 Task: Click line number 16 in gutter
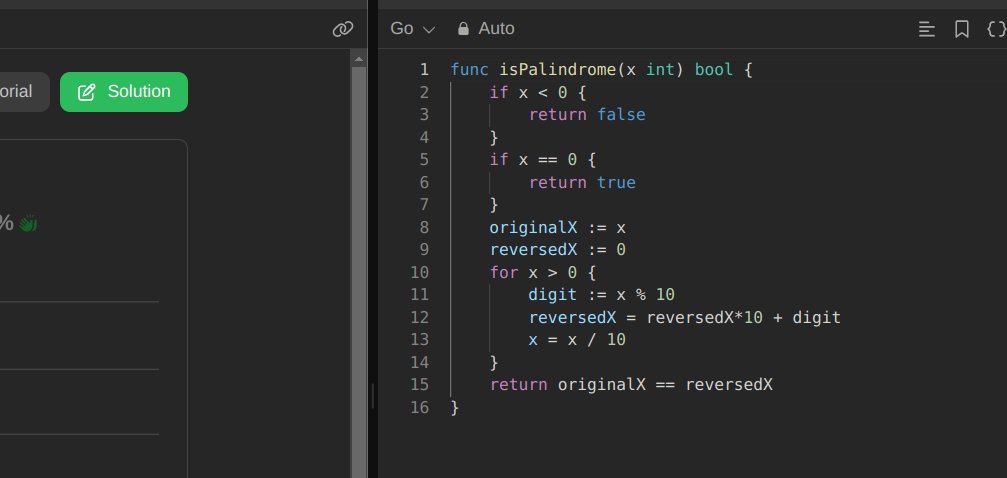(419, 407)
